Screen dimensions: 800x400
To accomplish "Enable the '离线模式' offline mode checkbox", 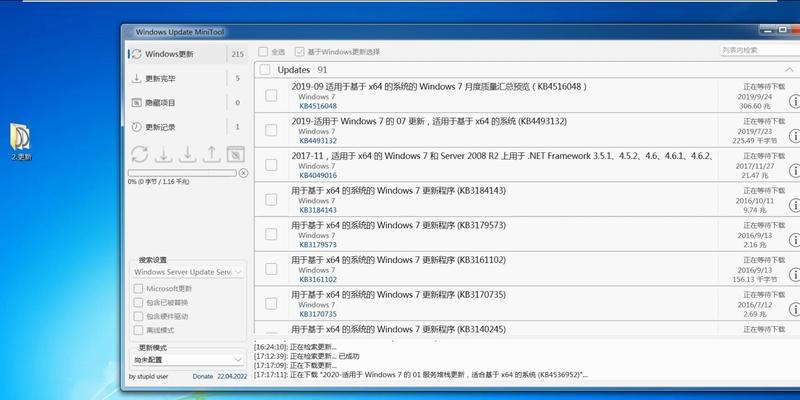I will tap(138, 330).
